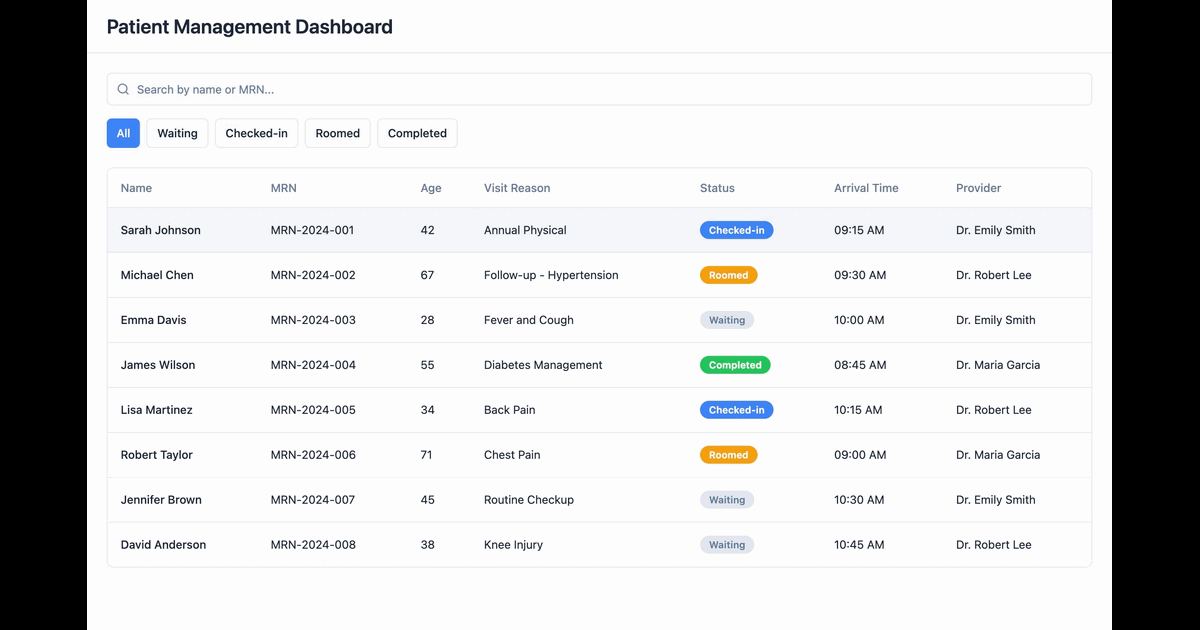Screen dimensions: 1200x630
Task: Click the Diabetes Management visit reason
Action: pos(543,365)
